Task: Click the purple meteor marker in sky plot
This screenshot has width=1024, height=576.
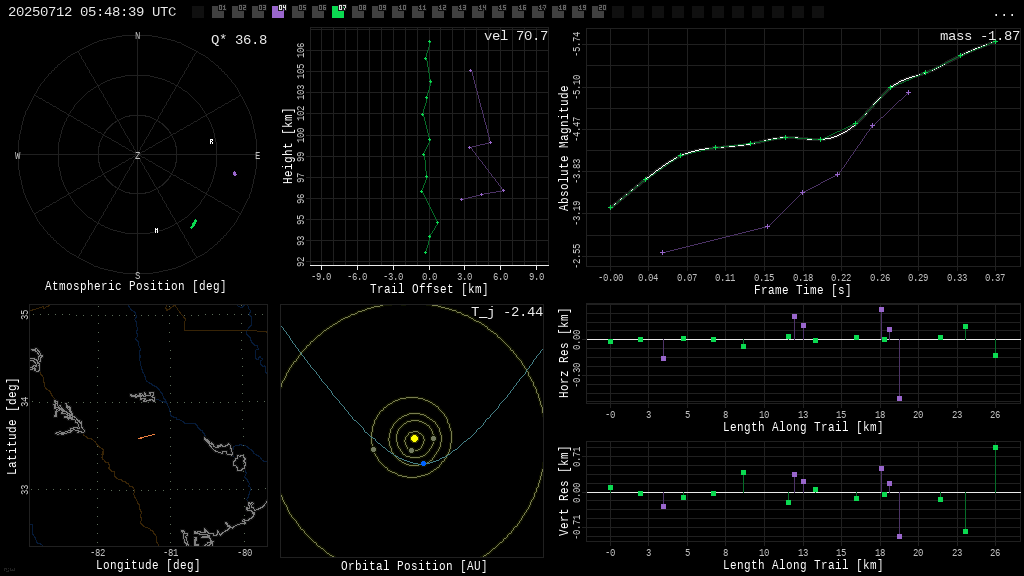Action: pyautogui.click(x=235, y=173)
